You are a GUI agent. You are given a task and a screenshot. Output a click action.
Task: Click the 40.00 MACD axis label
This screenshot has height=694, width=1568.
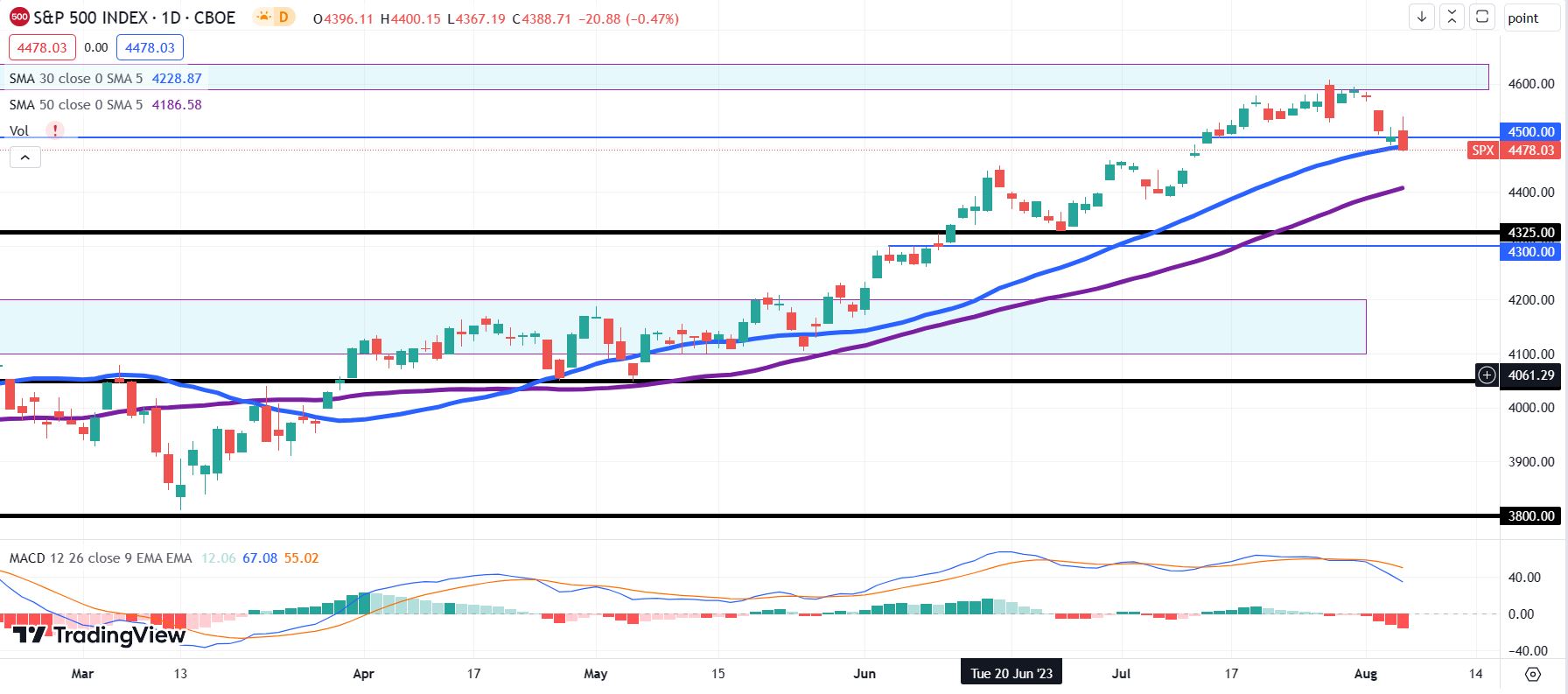click(x=1524, y=577)
